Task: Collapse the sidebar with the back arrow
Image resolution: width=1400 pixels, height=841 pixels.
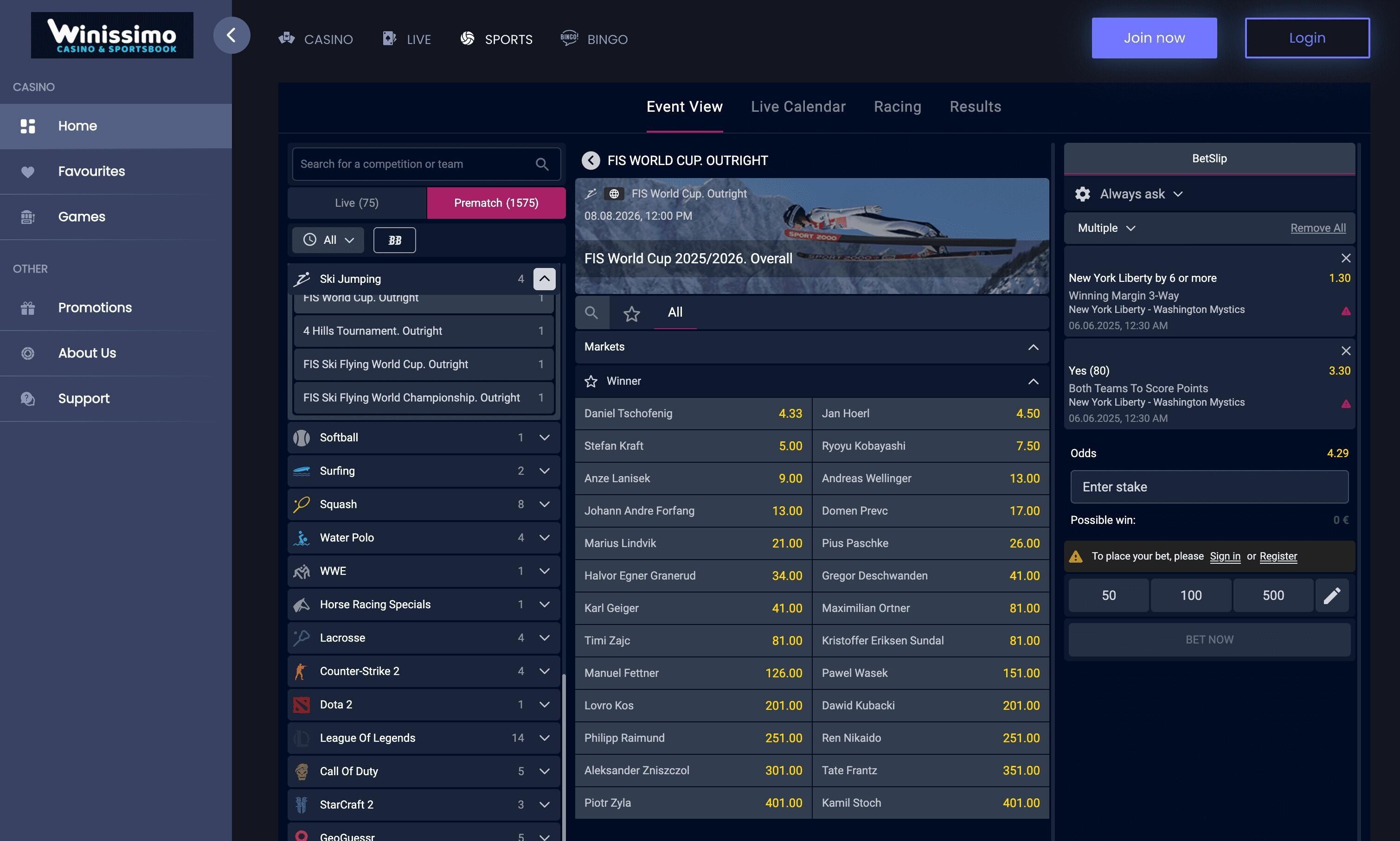Action: pyautogui.click(x=231, y=35)
